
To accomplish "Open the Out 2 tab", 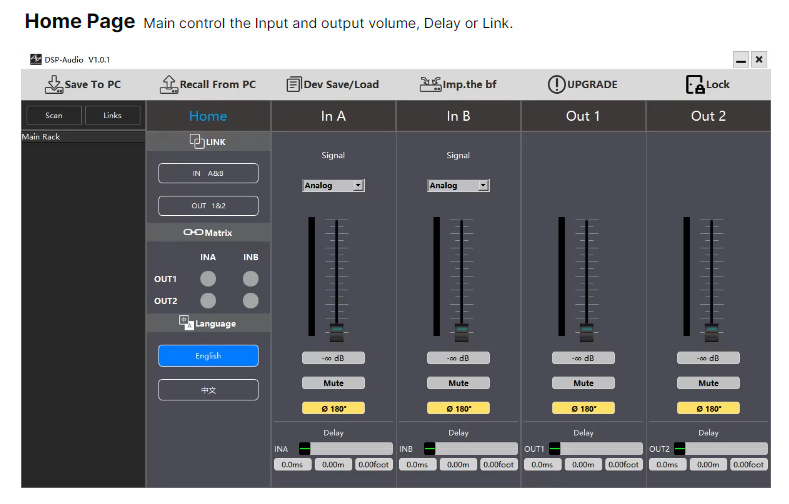I will coord(708,116).
